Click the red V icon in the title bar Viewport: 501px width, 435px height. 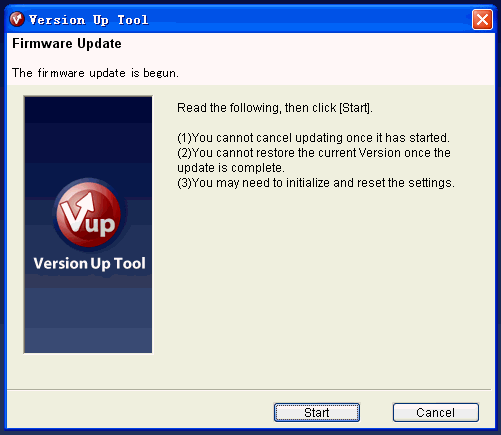[17, 19]
